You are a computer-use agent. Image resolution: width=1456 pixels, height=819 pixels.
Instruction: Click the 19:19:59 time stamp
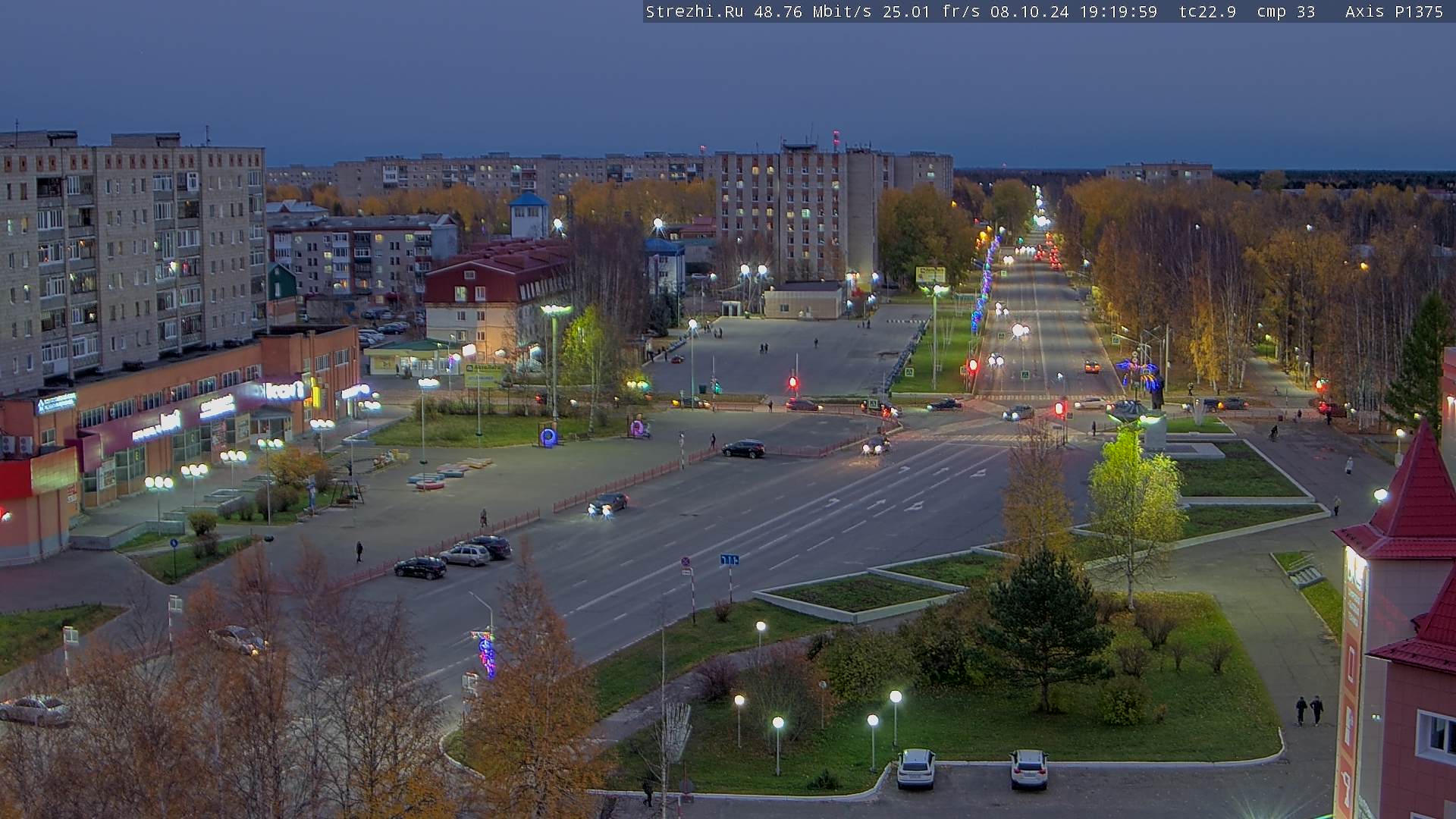click(1119, 11)
